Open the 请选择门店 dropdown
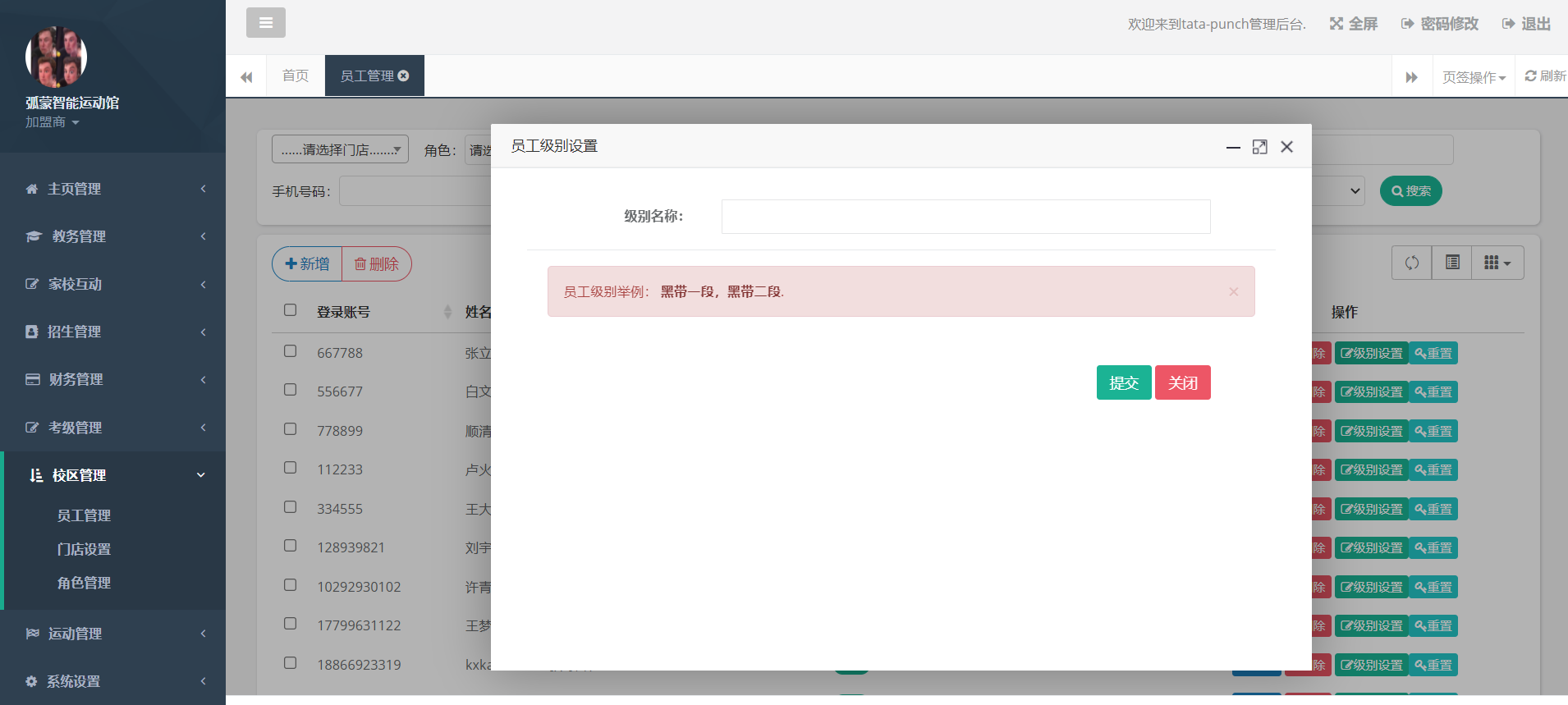The width and height of the screenshot is (1568, 705). 340,149
